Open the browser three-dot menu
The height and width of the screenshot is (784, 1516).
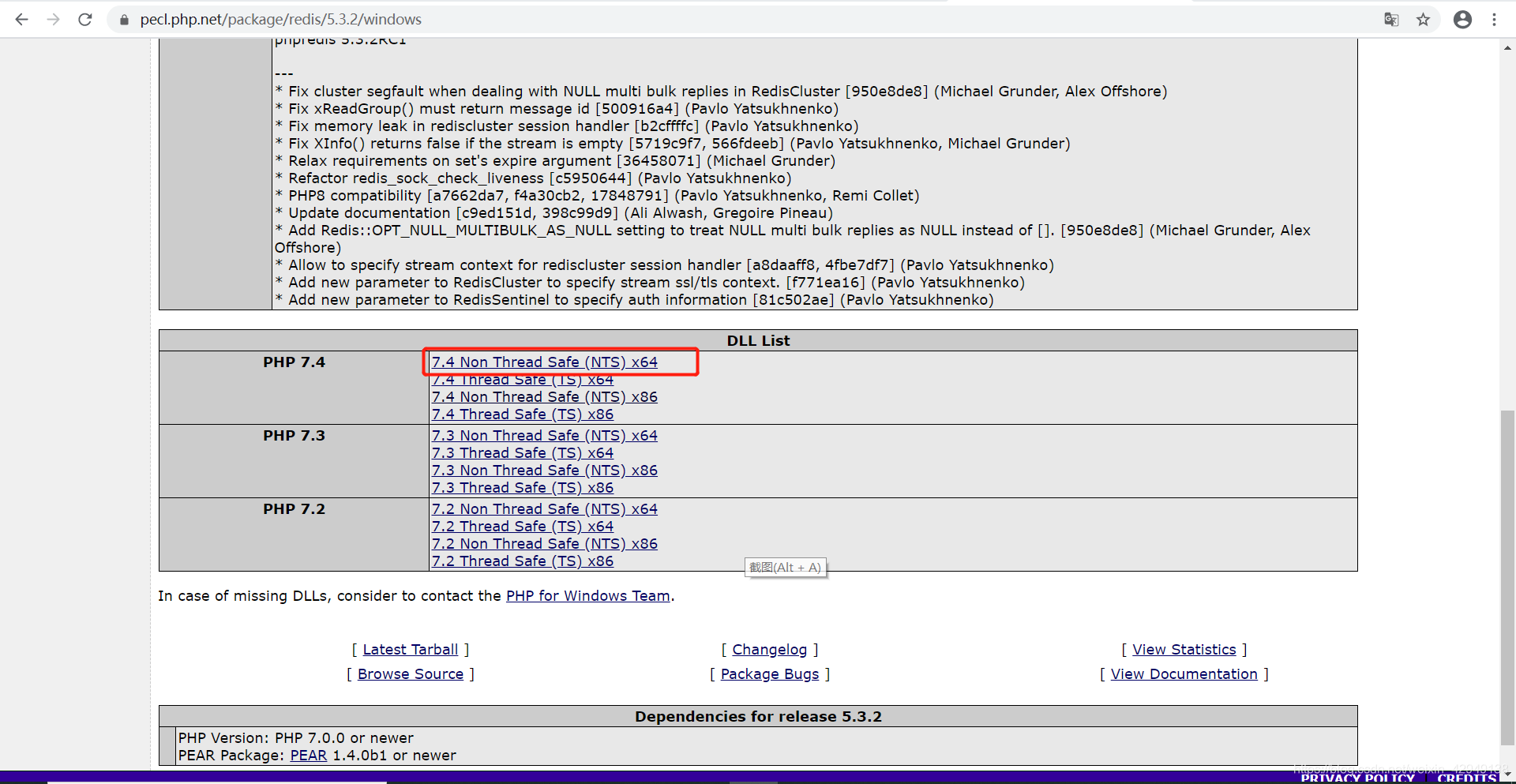[1494, 19]
